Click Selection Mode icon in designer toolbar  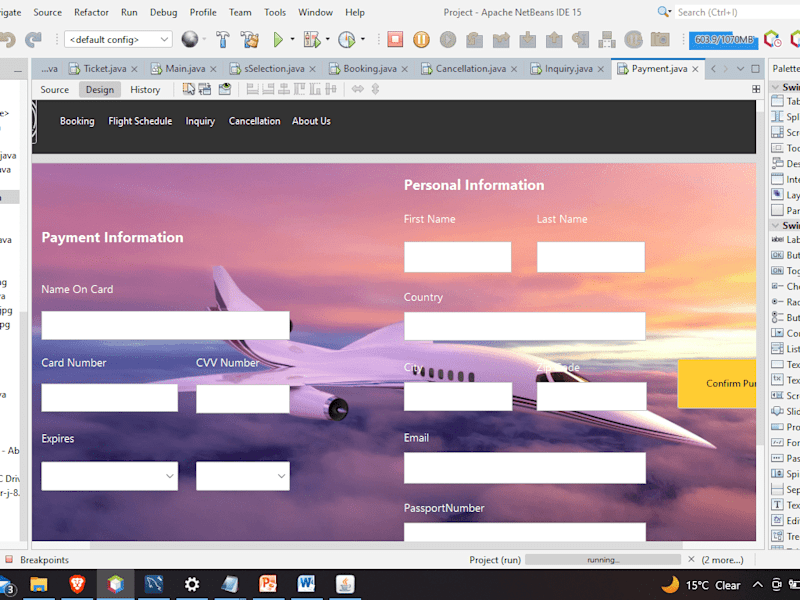point(189,89)
